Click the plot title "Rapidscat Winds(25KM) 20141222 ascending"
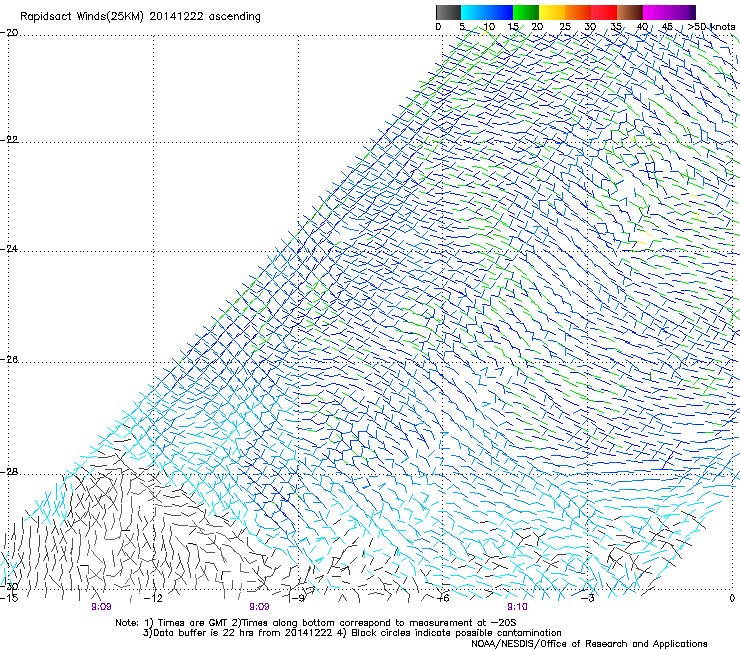 click(140, 17)
